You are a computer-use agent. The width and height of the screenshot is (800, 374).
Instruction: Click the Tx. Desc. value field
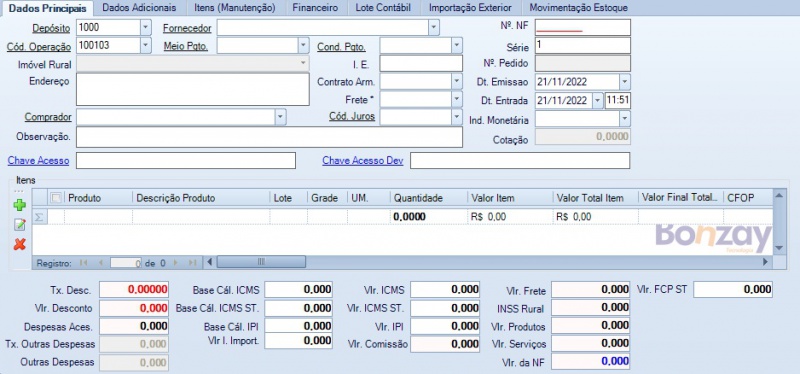(x=134, y=290)
